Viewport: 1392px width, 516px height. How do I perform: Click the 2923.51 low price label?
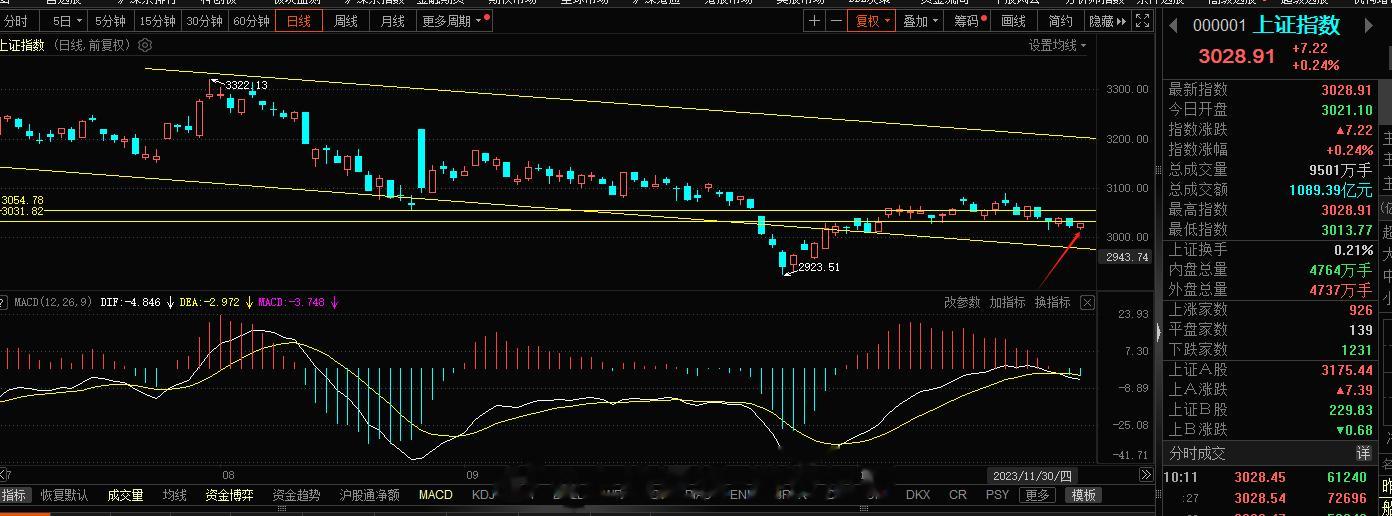point(817,267)
